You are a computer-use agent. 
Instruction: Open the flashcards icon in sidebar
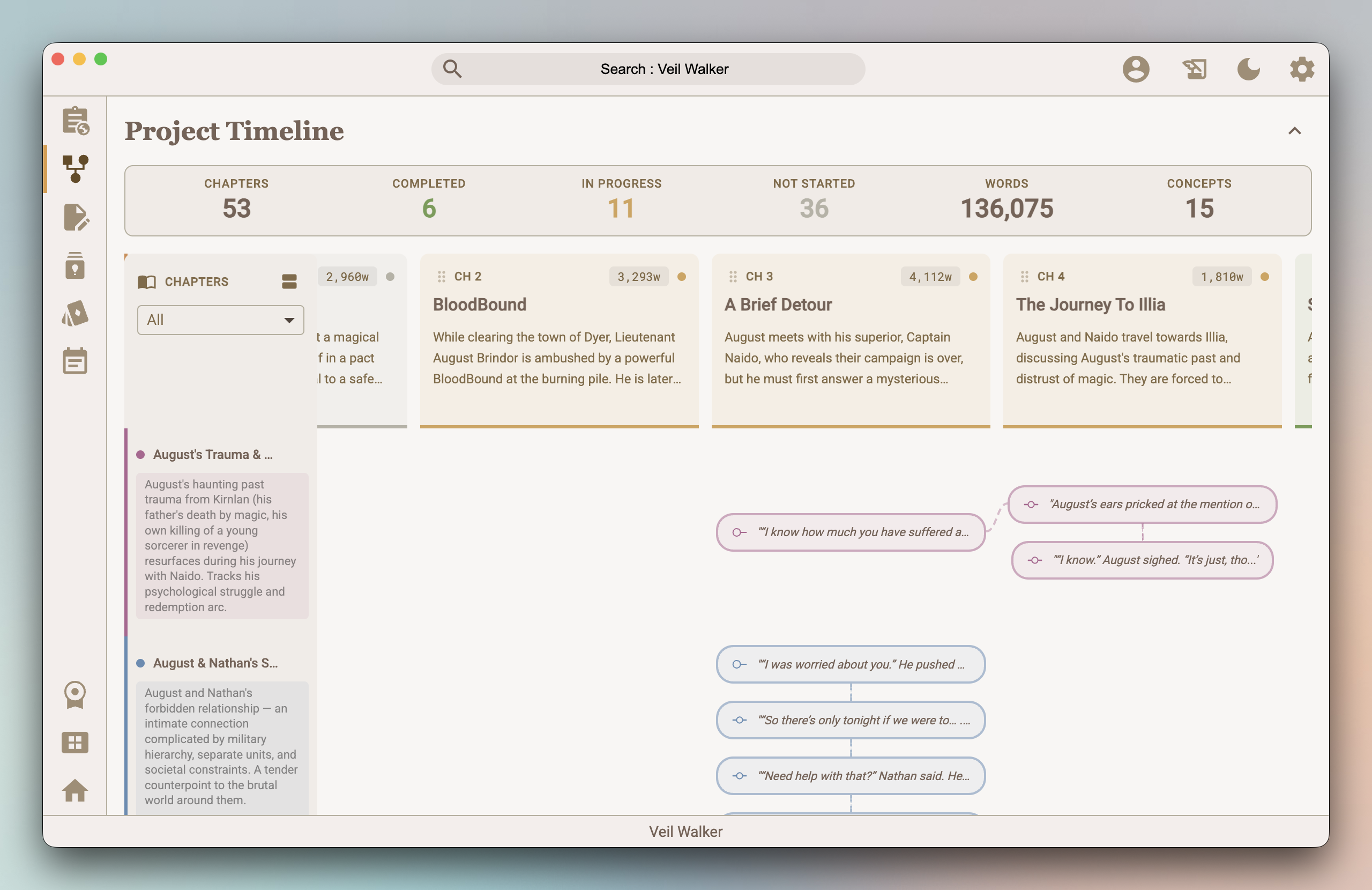[x=76, y=313]
